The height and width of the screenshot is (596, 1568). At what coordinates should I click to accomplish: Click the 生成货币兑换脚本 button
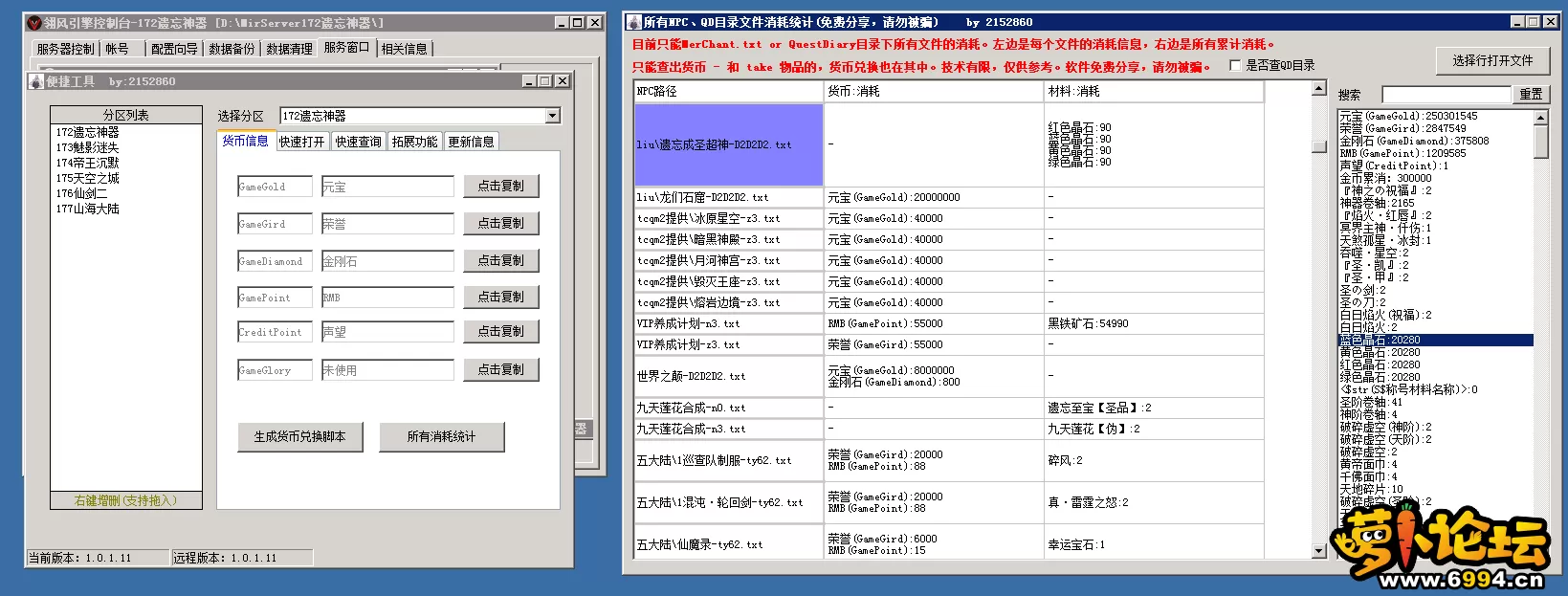300,436
